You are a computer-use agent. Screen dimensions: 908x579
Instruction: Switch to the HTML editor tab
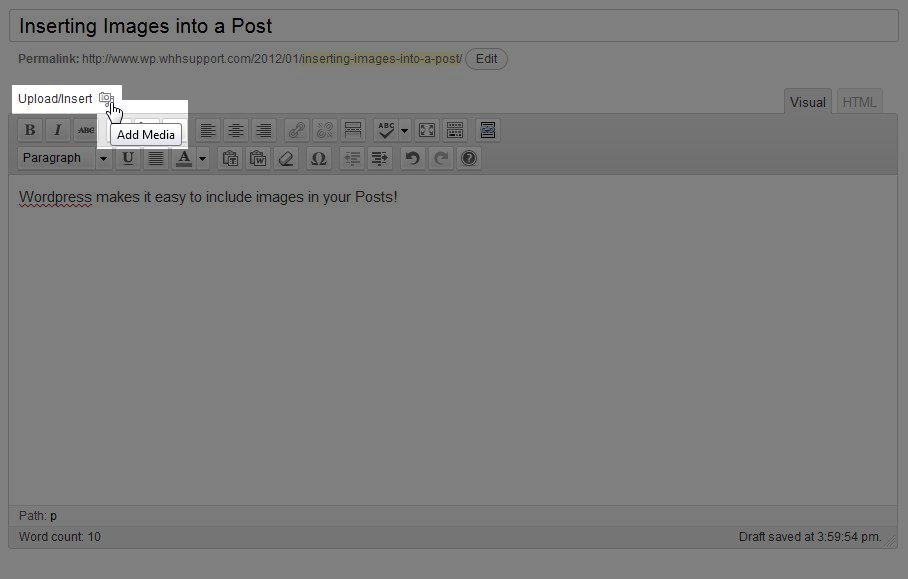click(859, 102)
